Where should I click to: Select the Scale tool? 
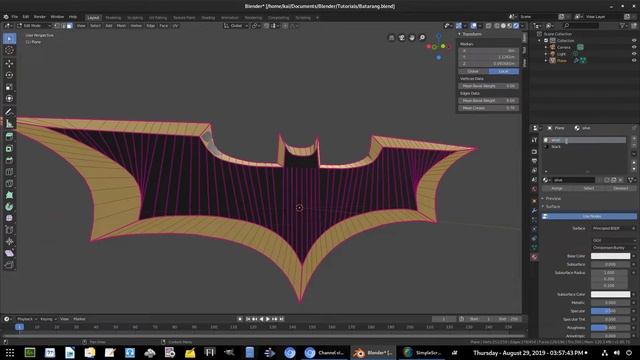(x=9, y=87)
